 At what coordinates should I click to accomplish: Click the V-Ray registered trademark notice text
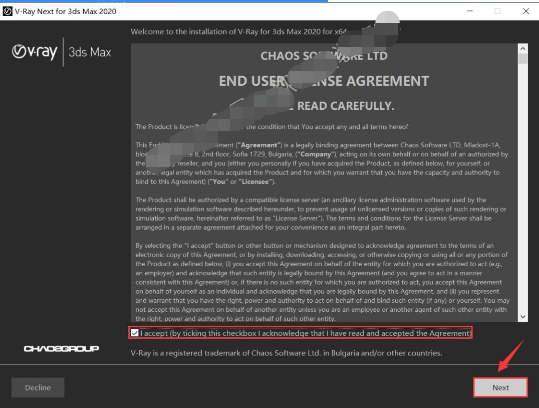(286, 353)
